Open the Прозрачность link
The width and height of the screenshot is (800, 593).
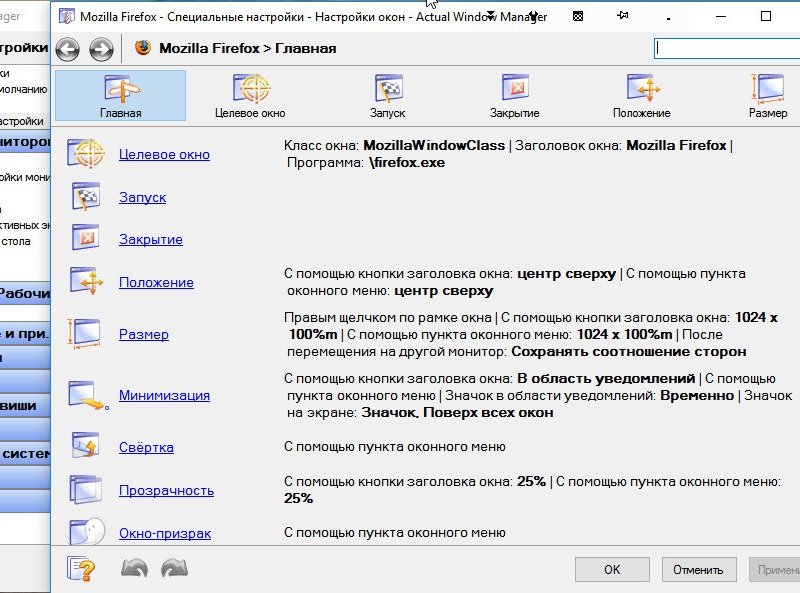(x=166, y=490)
